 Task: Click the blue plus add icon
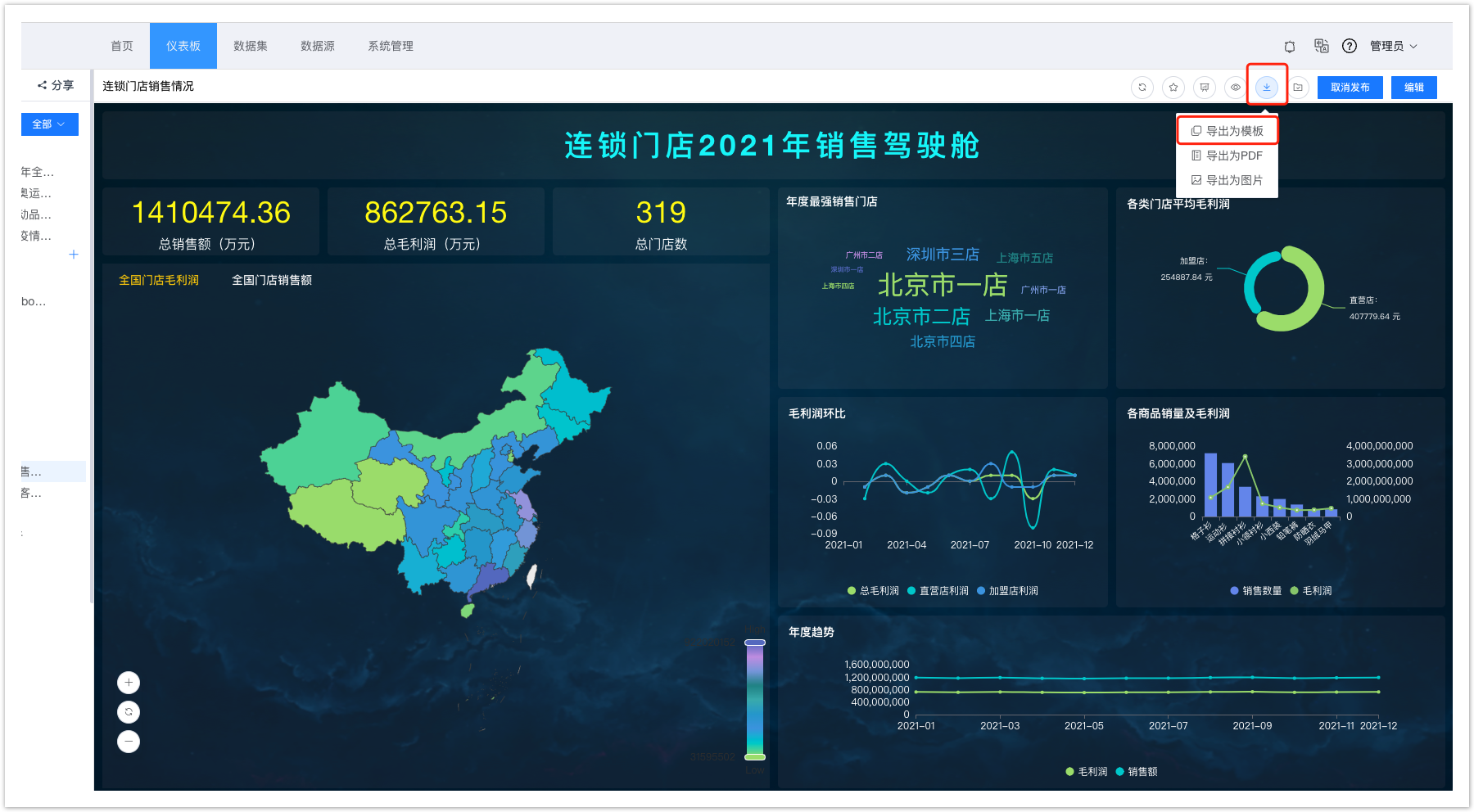(74, 255)
